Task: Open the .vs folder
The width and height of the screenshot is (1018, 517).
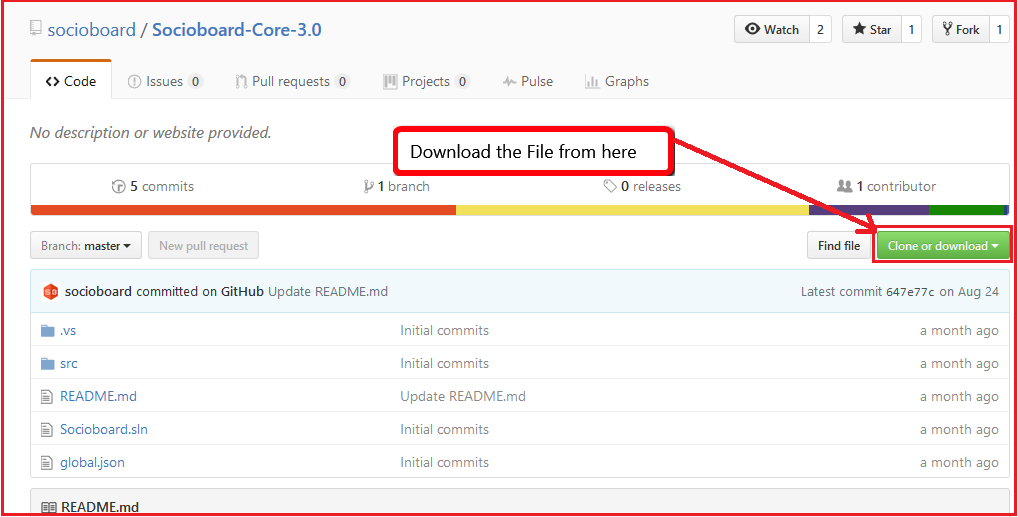Action: [68, 331]
